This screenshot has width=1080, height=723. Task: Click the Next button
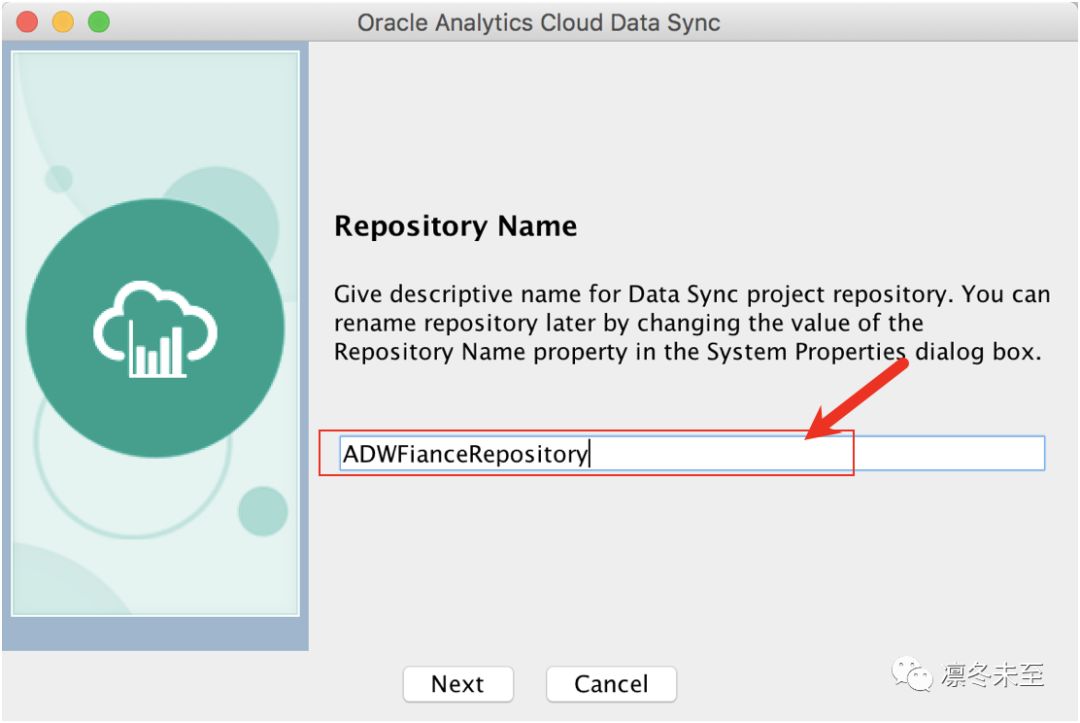point(458,684)
